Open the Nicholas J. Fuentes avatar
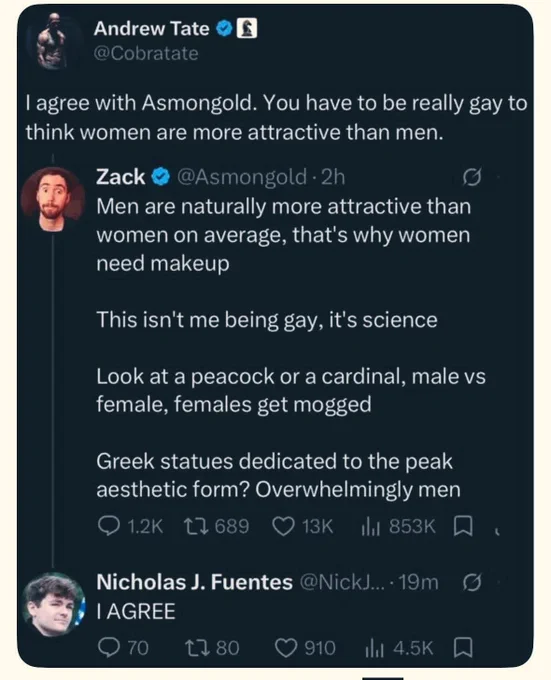 click(54, 605)
